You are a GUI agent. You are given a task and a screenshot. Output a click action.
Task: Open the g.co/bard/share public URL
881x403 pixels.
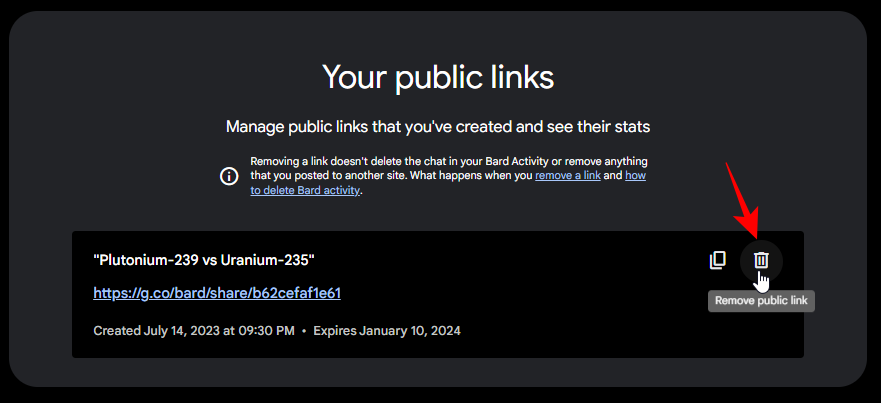pos(217,293)
